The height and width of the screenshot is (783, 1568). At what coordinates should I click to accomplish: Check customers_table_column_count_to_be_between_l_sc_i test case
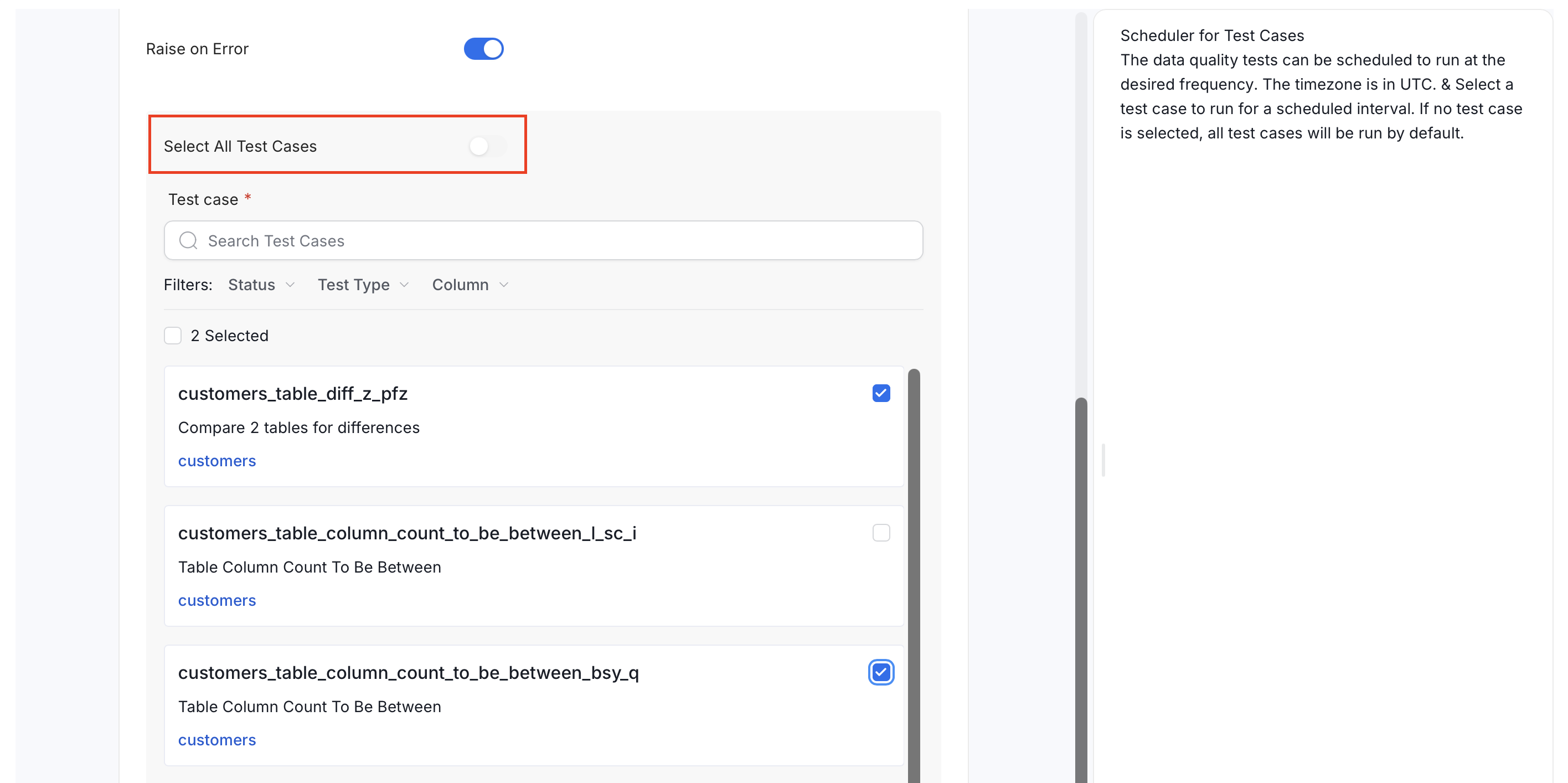point(881,533)
